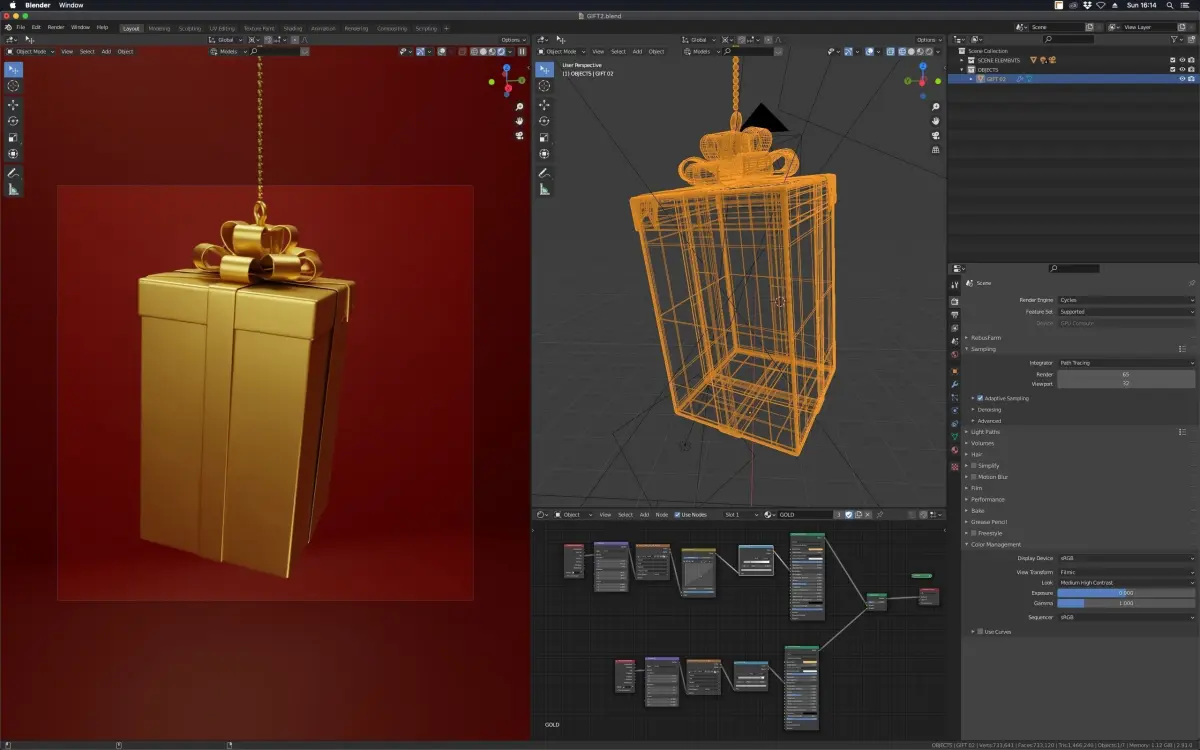The width and height of the screenshot is (1200, 750).
Task: Click the zoom magnifier icon in the left viewport
Action: 519,106
